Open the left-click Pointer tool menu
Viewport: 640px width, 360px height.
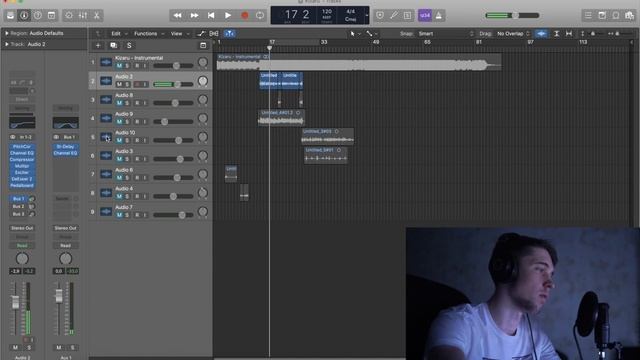pyautogui.click(x=354, y=33)
